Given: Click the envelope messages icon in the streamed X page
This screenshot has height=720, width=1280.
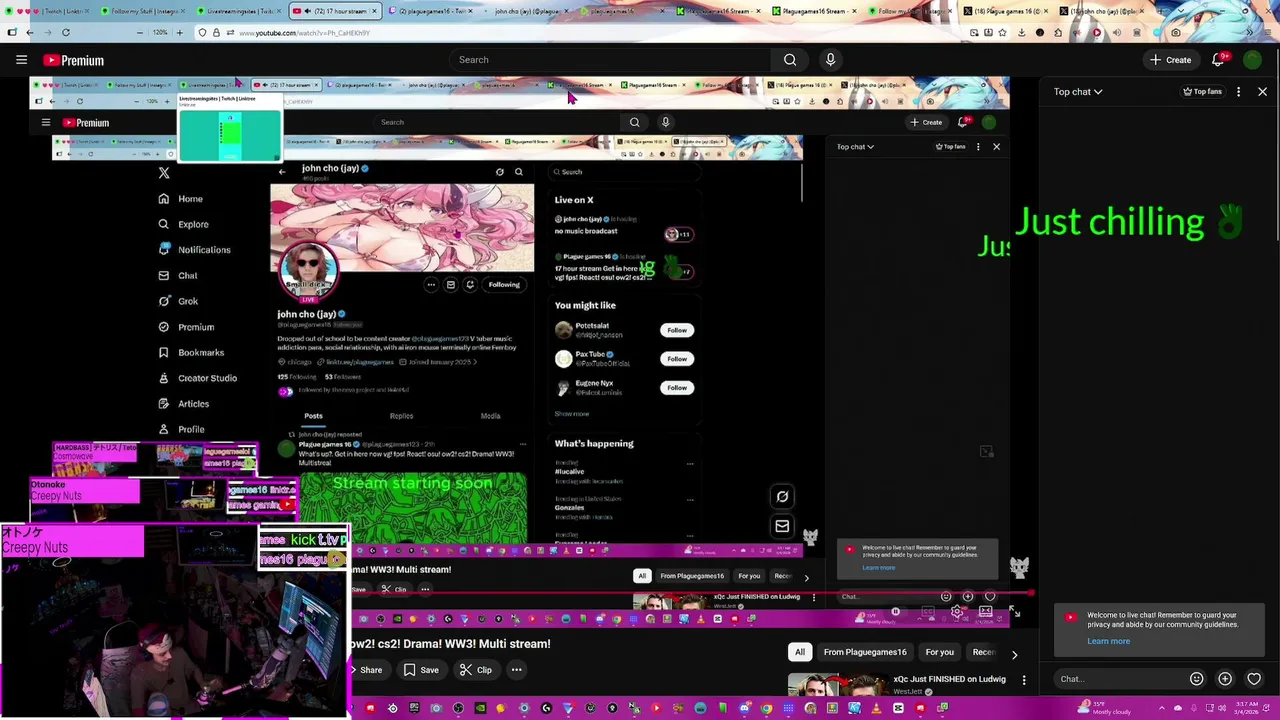Looking at the screenshot, I should [782, 526].
